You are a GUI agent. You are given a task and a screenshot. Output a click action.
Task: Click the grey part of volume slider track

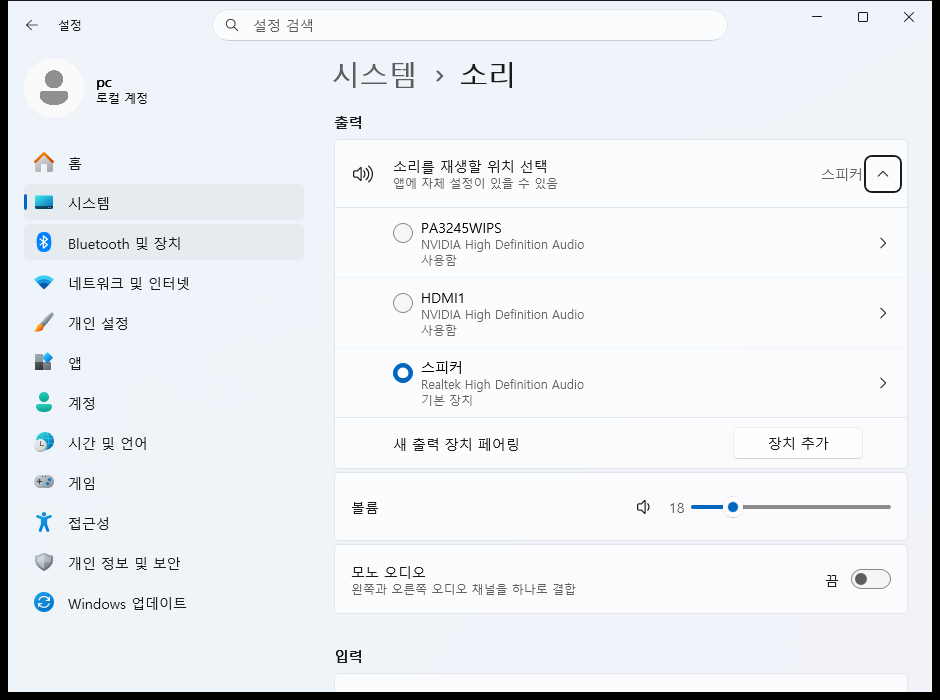coord(815,507)
